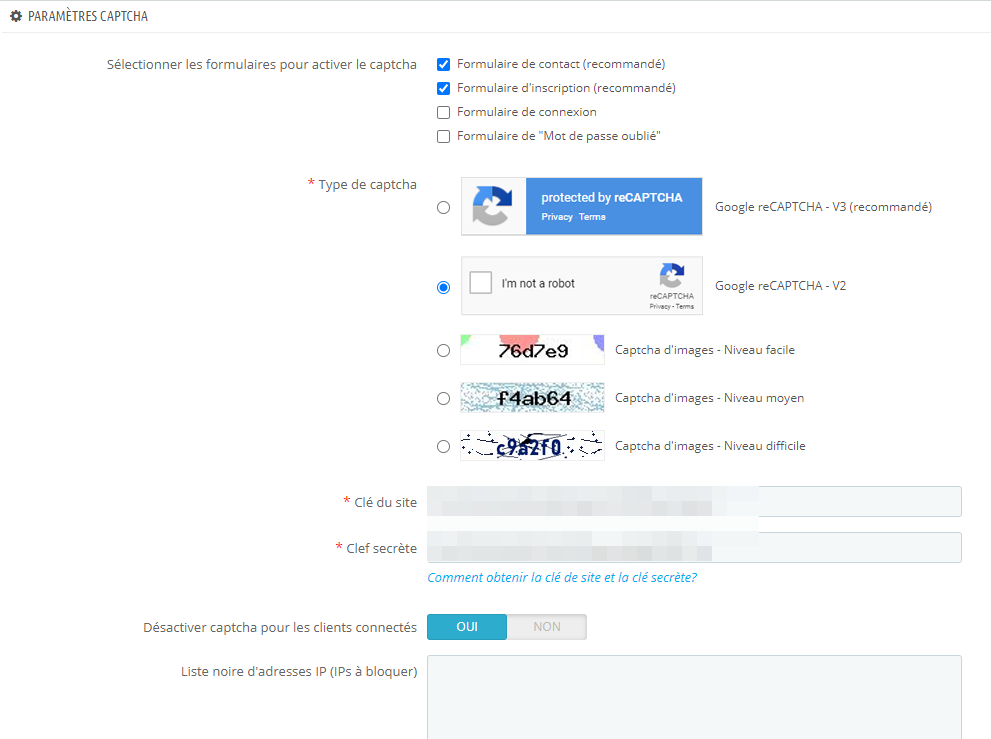Screen dimensions: 991x739
Task: Click the reCAPTCHA logo in the V2 preview
Action: point(671,276)
